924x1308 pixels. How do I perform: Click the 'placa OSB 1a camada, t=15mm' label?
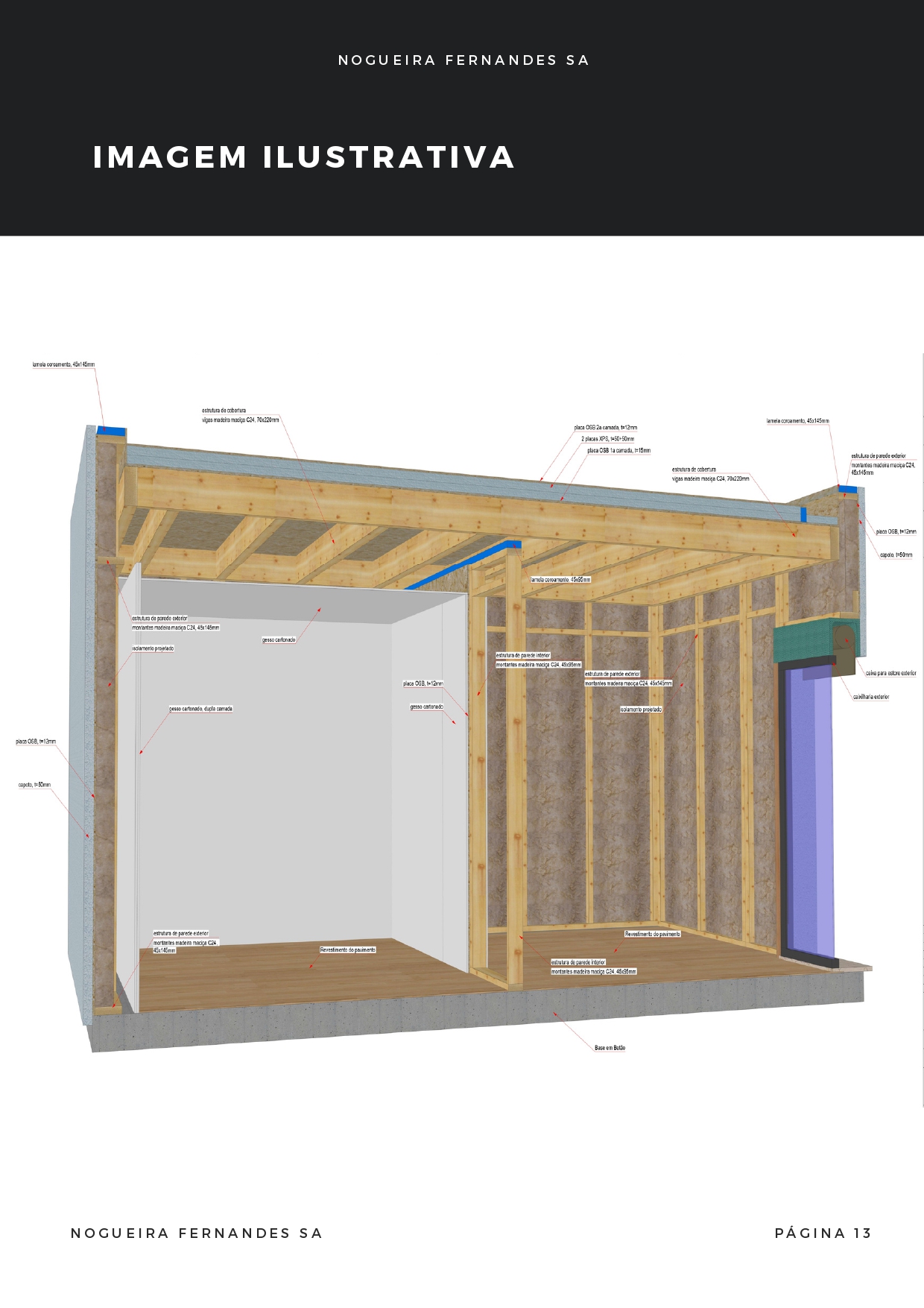[618, 450]
